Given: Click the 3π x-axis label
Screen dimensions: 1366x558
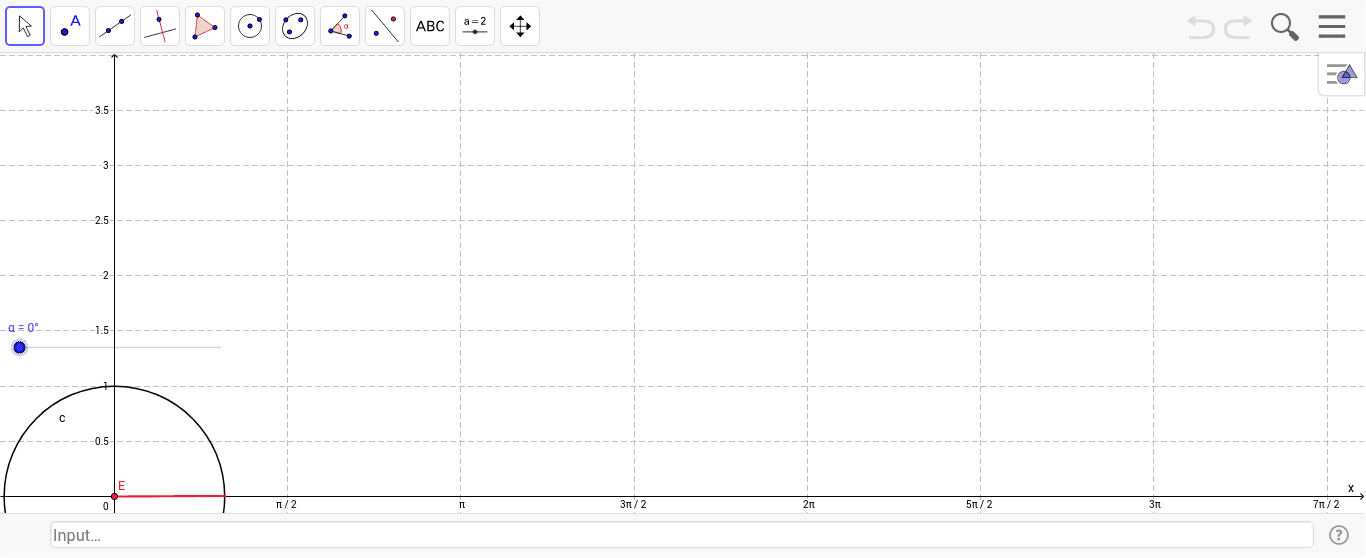Looking at the screenshot, I should click(1154, 505).
